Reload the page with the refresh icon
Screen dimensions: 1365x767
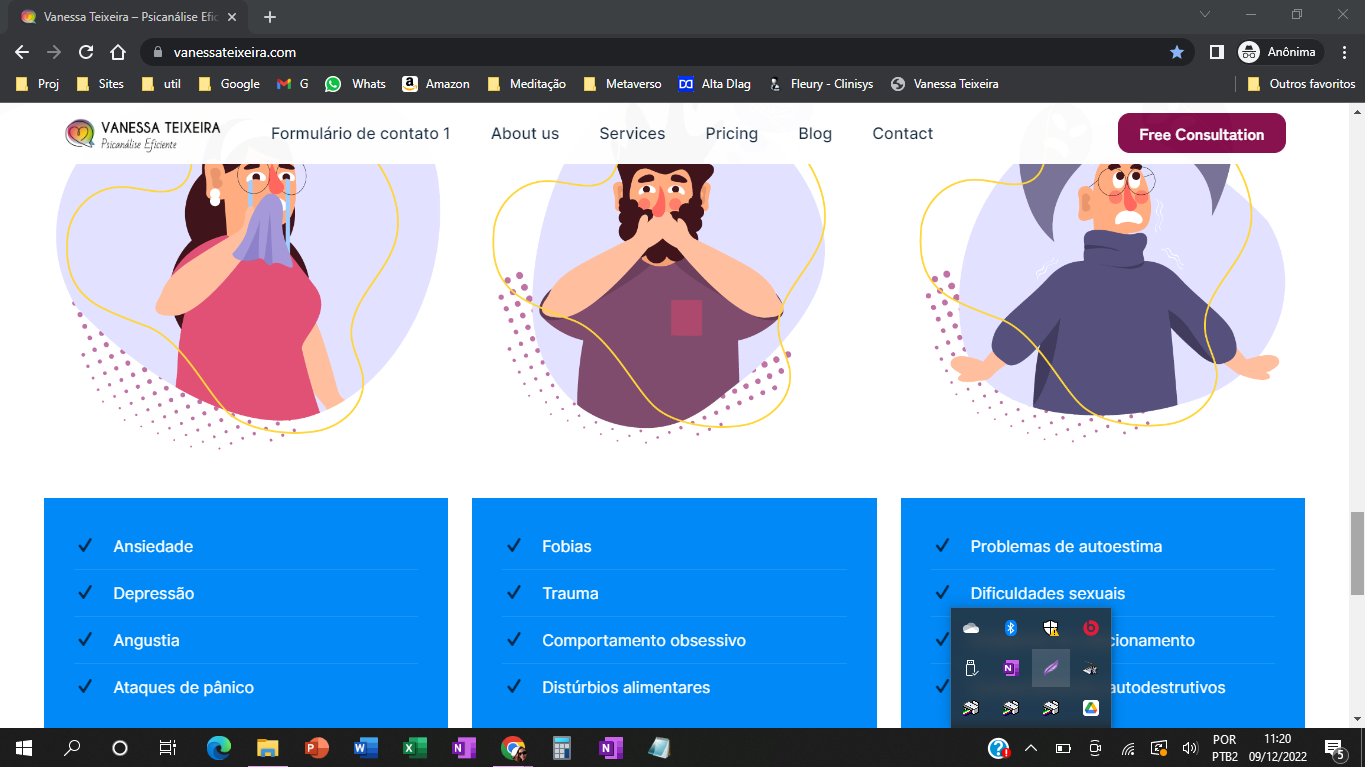[86, 52]
